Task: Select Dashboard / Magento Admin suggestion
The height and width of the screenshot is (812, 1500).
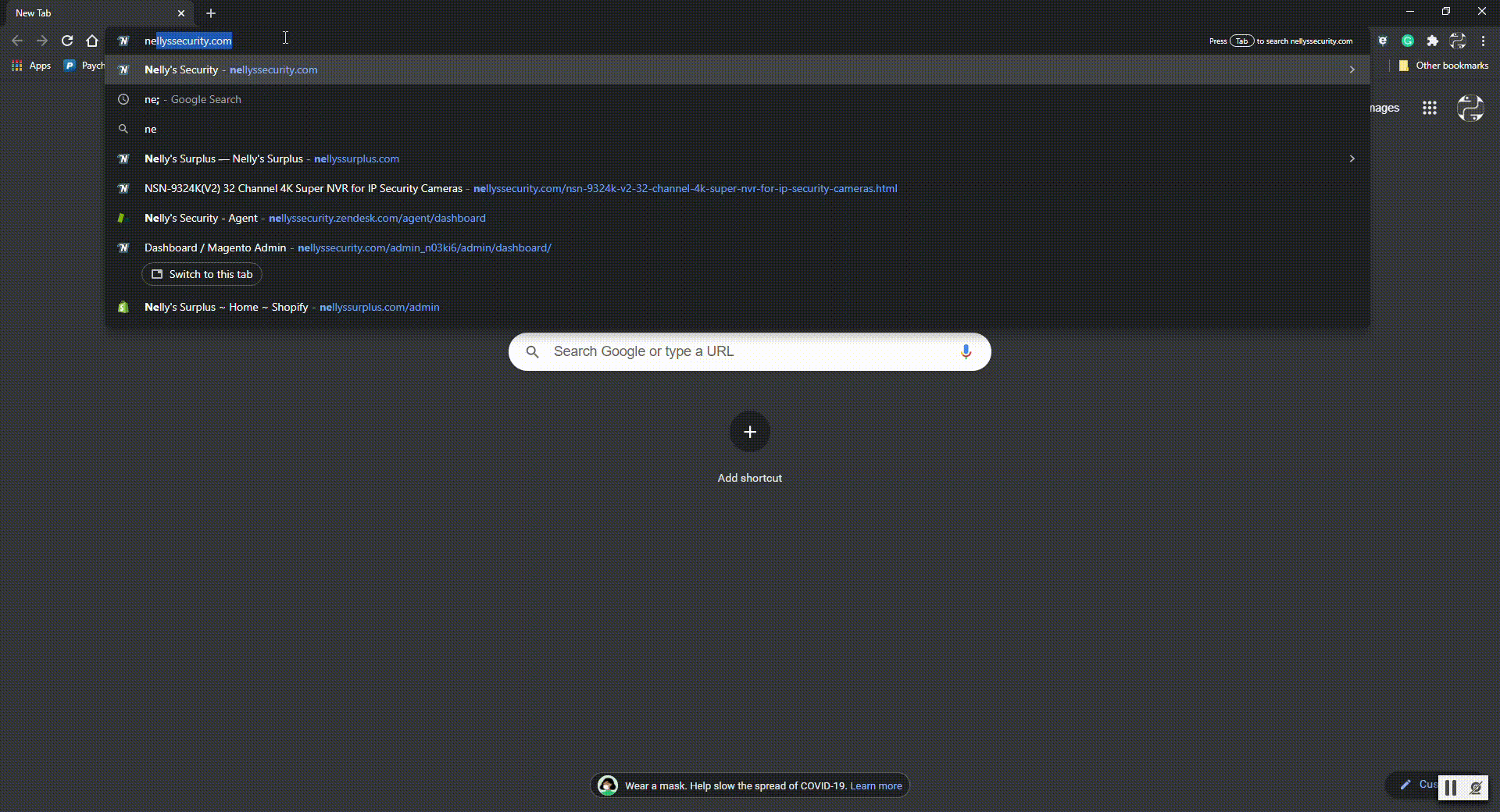Action: 737,248
